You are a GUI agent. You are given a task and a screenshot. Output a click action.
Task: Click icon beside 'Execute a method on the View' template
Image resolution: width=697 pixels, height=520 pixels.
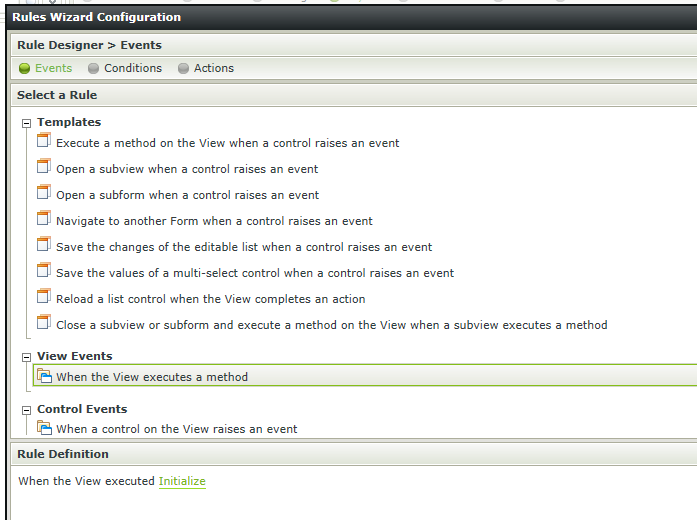[x=43, y=141]
